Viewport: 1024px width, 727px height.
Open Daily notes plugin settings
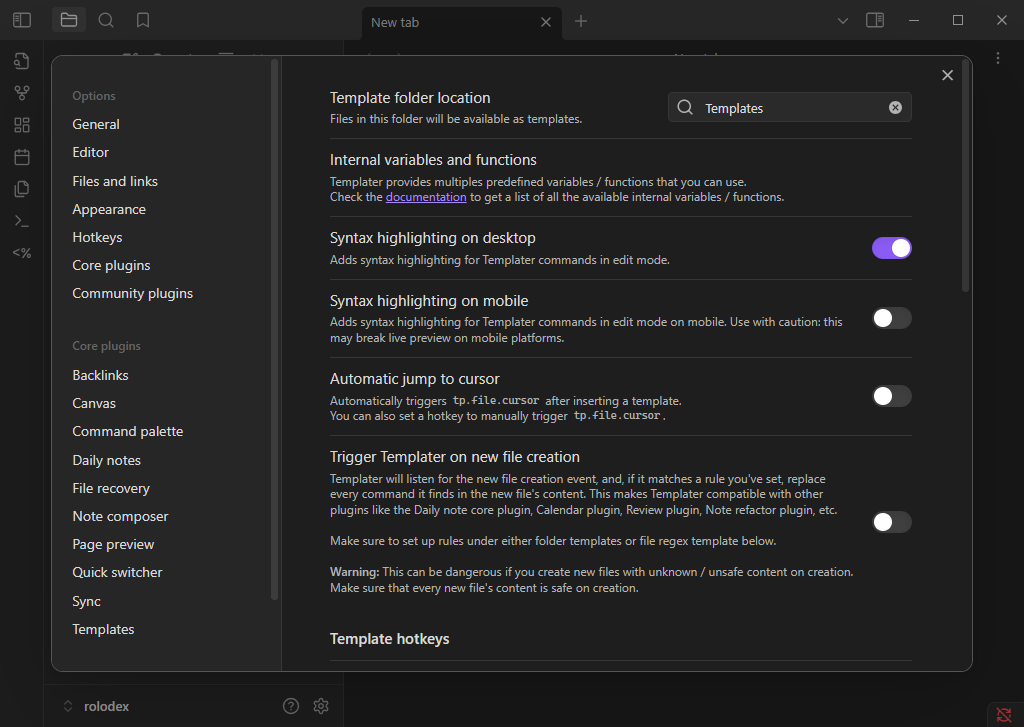click(x=106, y=460)
